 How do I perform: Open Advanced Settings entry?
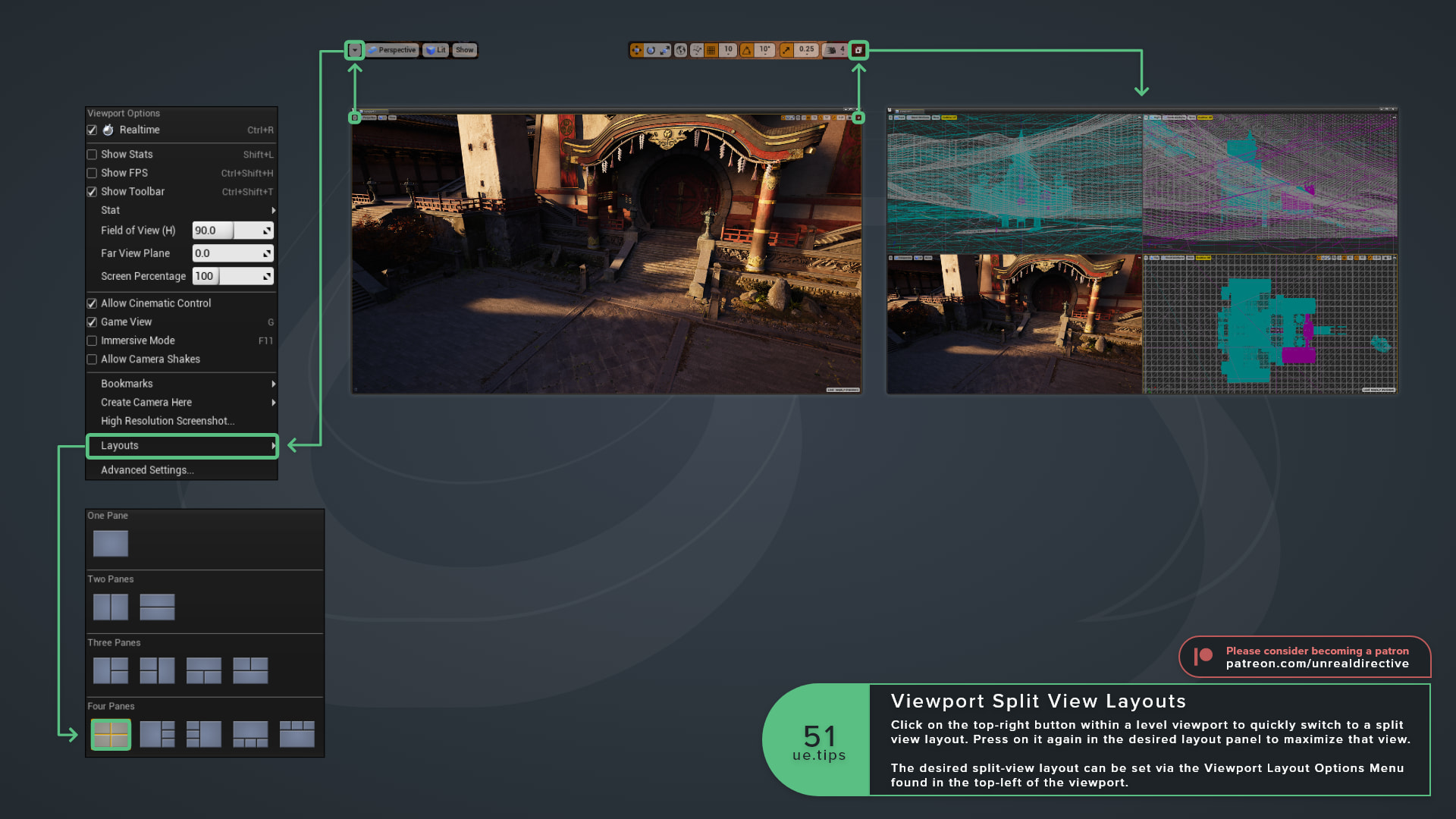(147, 470)
